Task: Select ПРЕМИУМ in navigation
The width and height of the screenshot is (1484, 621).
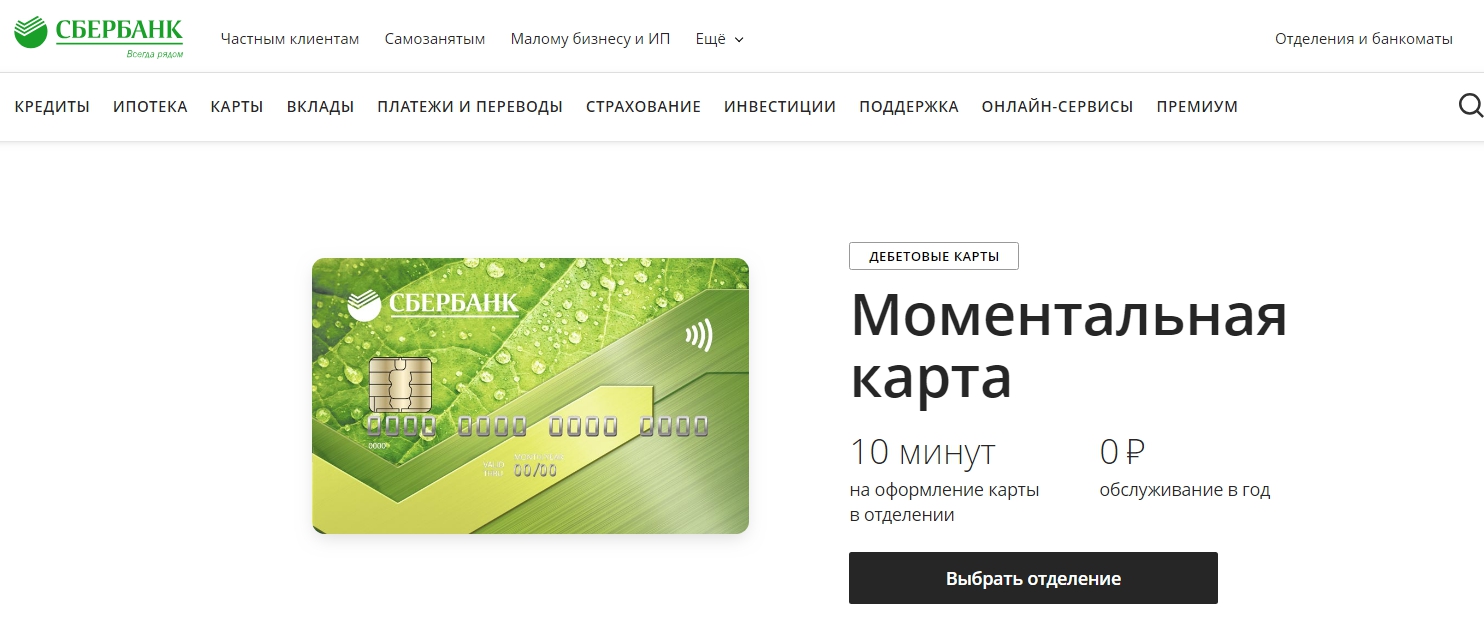Action: pyautogui.click(x=1197, y=107)
